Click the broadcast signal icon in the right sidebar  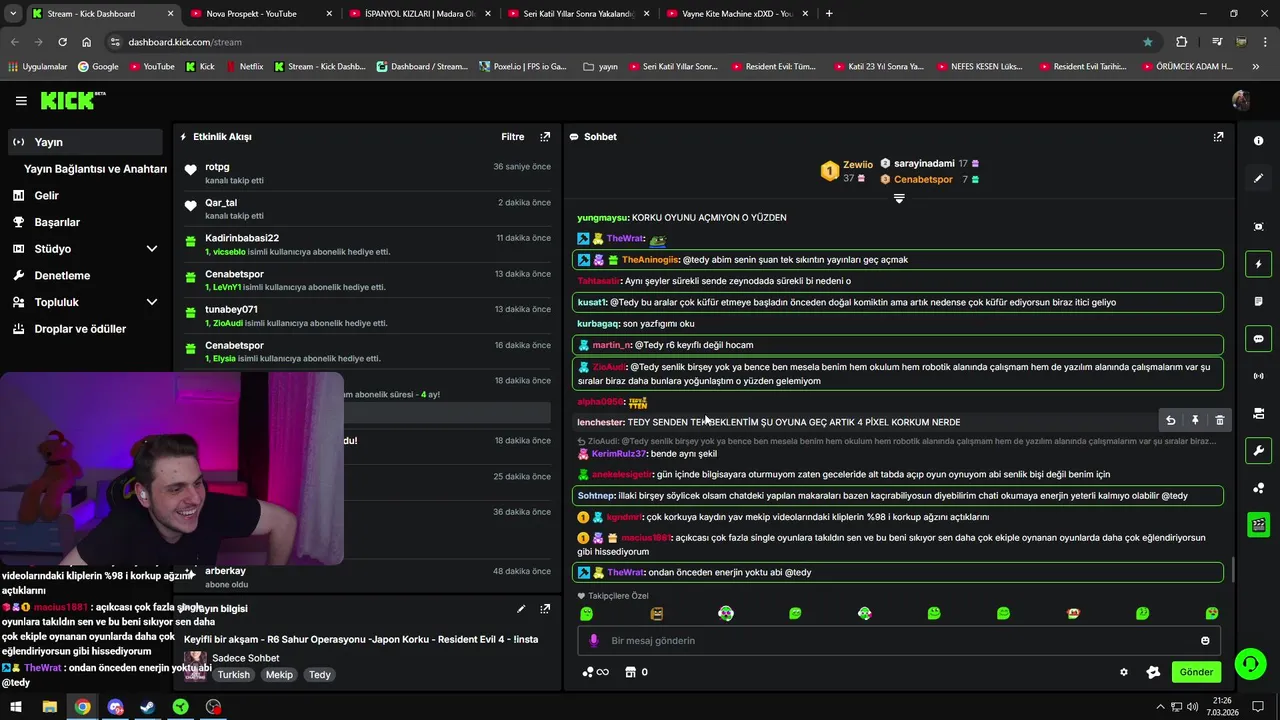point(1258,376)
